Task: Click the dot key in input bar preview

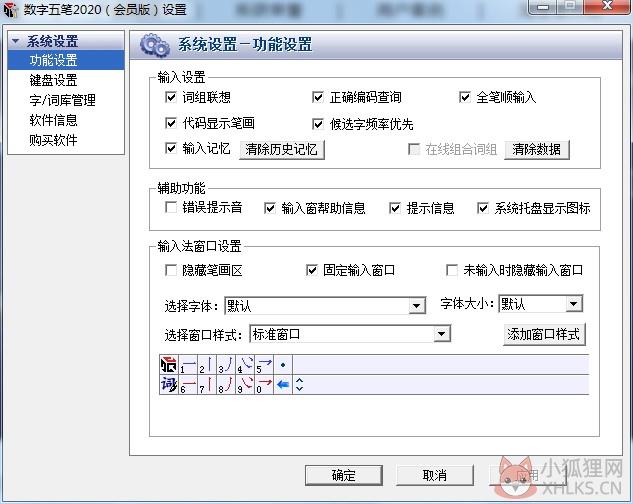Action: [283, 365]
